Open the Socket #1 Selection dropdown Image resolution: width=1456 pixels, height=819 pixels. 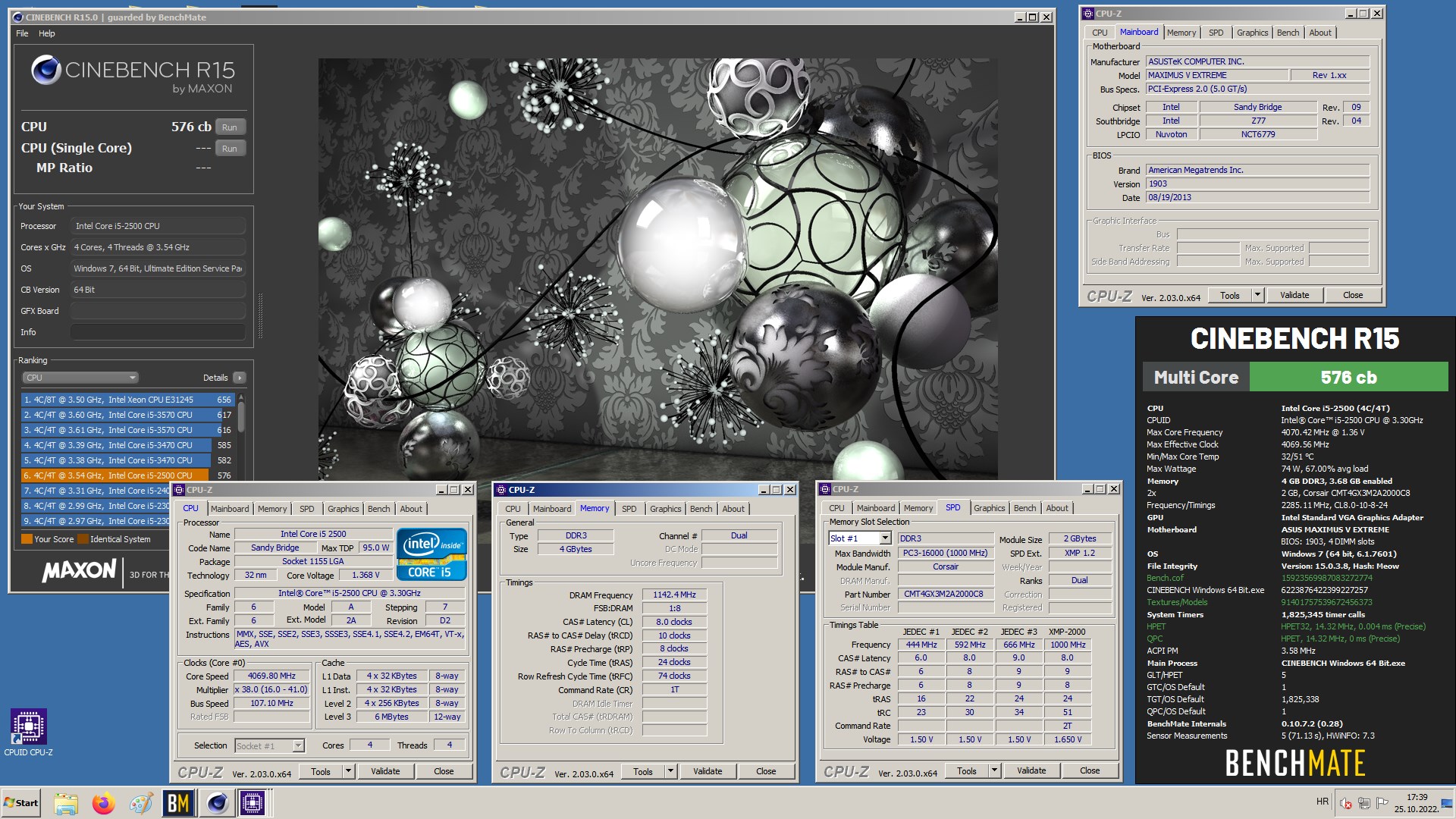269,745
